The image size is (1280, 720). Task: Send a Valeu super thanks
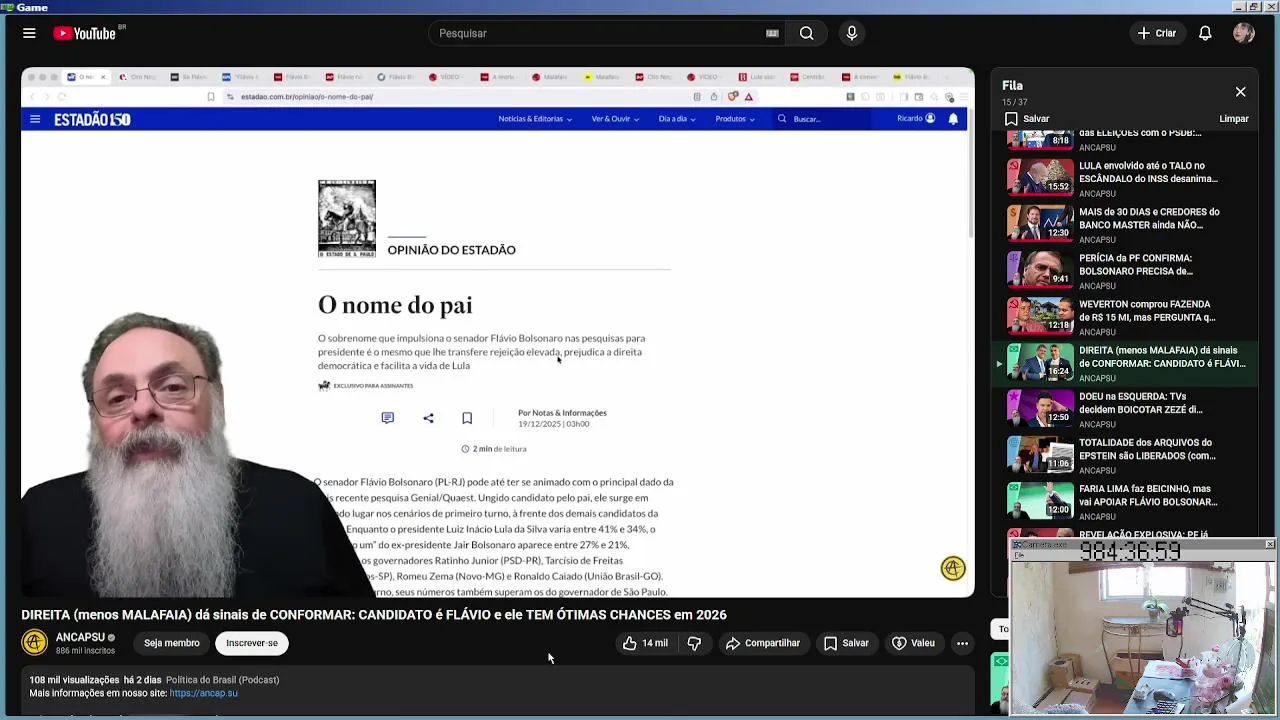click(913, 643)
